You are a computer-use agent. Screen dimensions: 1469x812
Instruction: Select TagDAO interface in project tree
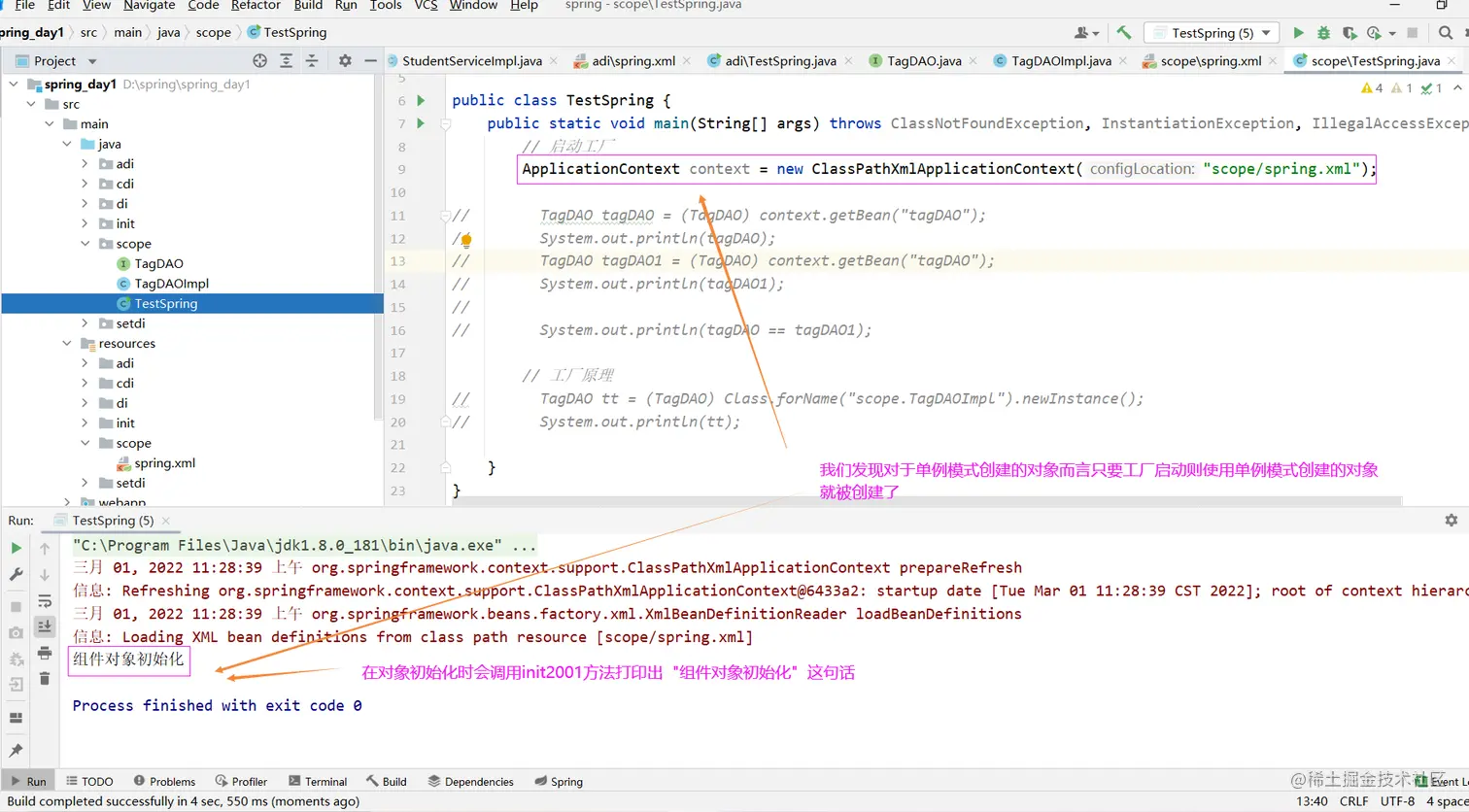coord(158,263)
